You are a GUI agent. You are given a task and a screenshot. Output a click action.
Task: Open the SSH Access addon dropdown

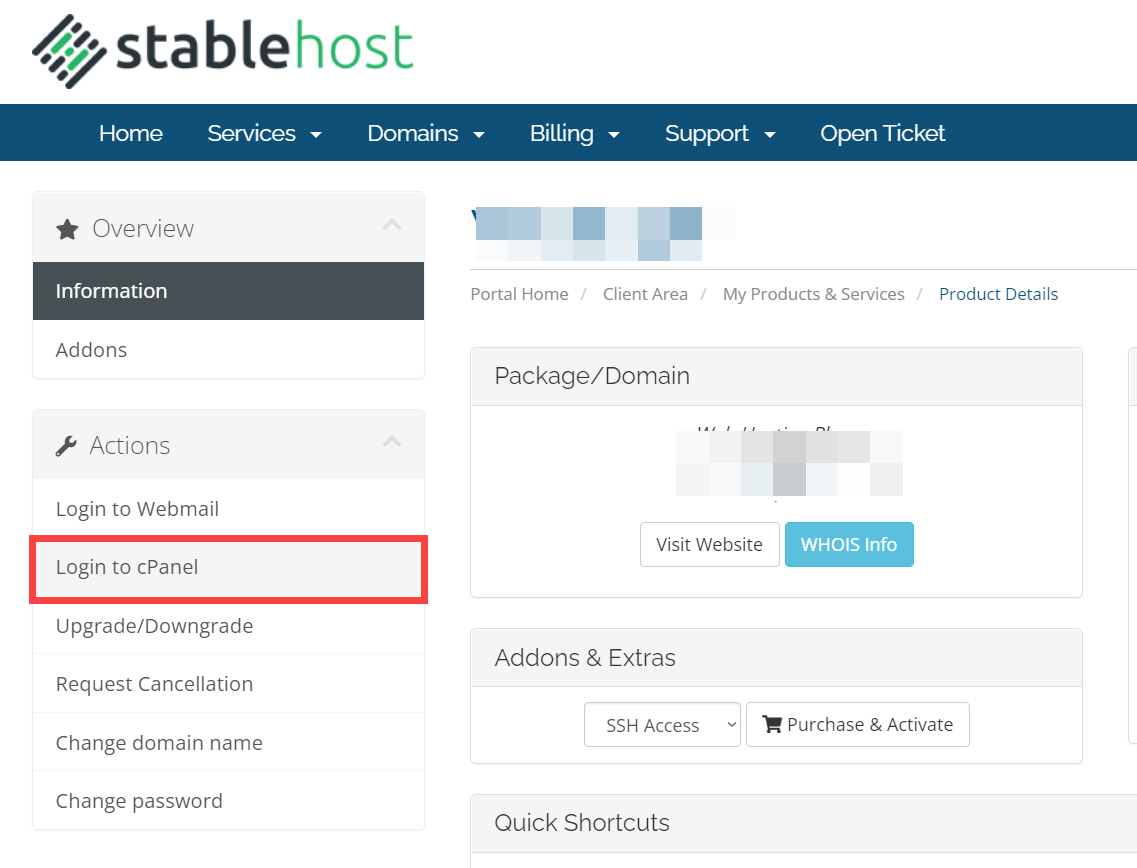(x=662, y=723)
